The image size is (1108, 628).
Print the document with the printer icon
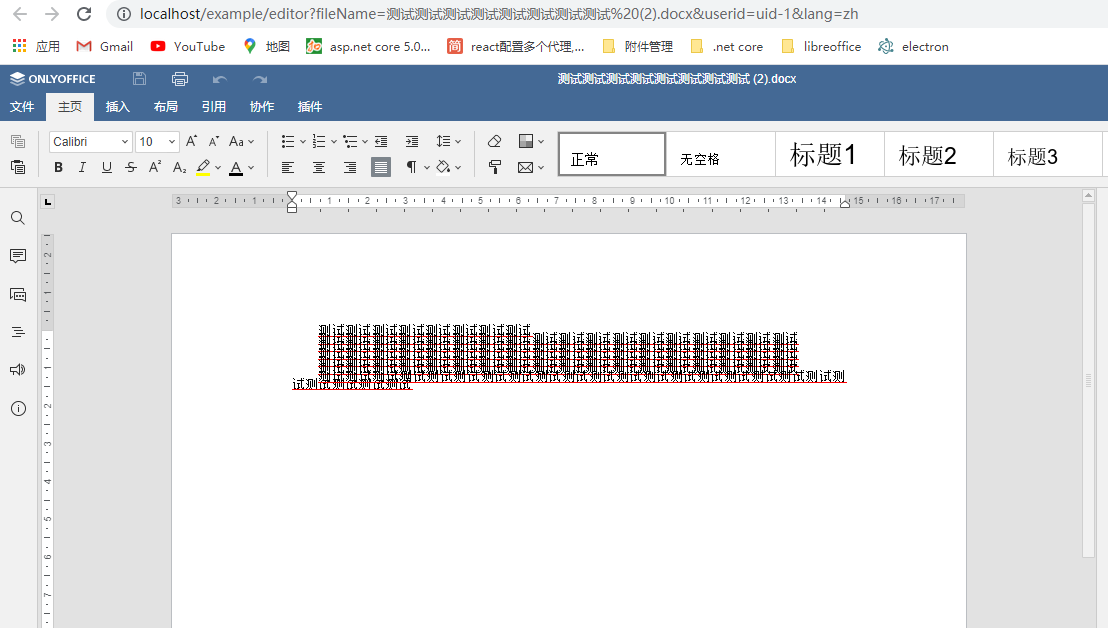pos(179,79)
